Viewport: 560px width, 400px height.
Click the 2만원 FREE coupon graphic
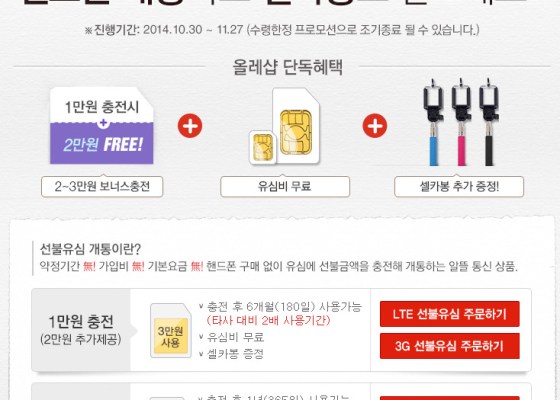[102, 126]
